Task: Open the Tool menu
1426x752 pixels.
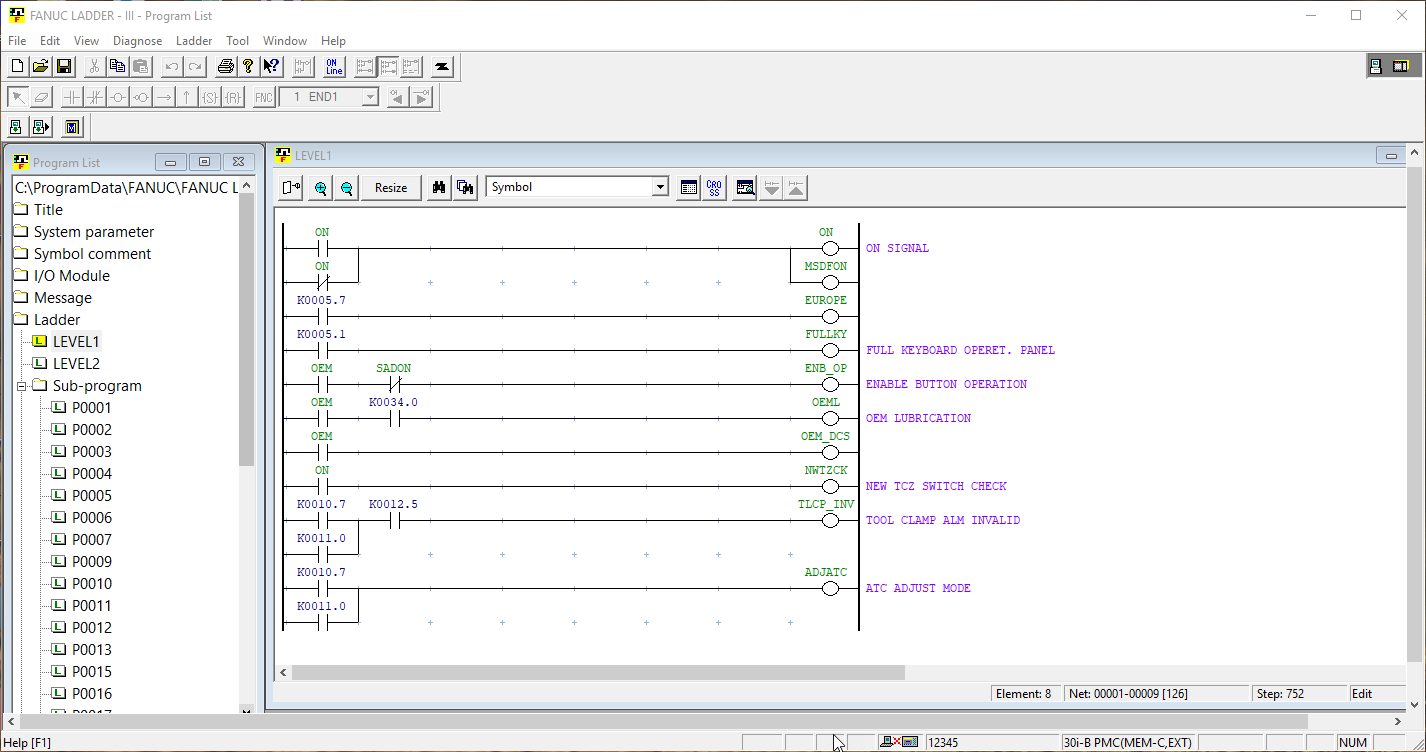Action: pyautogui.click(x=238, y=41)
